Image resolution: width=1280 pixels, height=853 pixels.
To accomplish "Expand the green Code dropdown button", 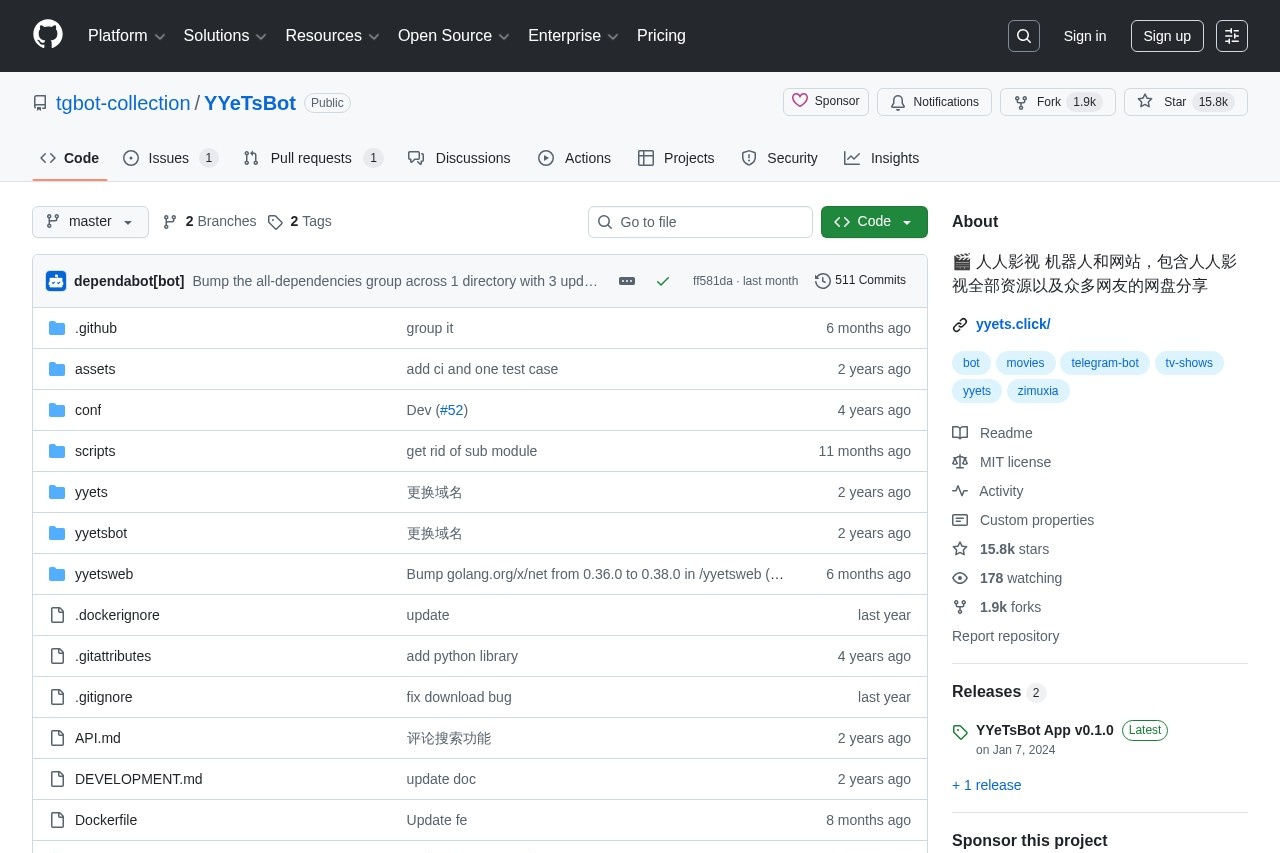I will [x=873, y=222].
